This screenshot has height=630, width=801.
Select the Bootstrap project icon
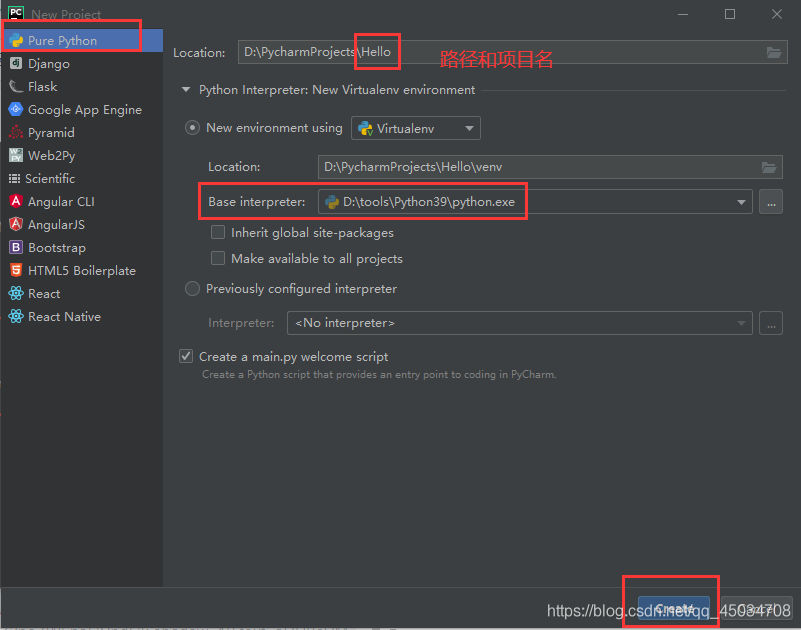click(16, 248)
